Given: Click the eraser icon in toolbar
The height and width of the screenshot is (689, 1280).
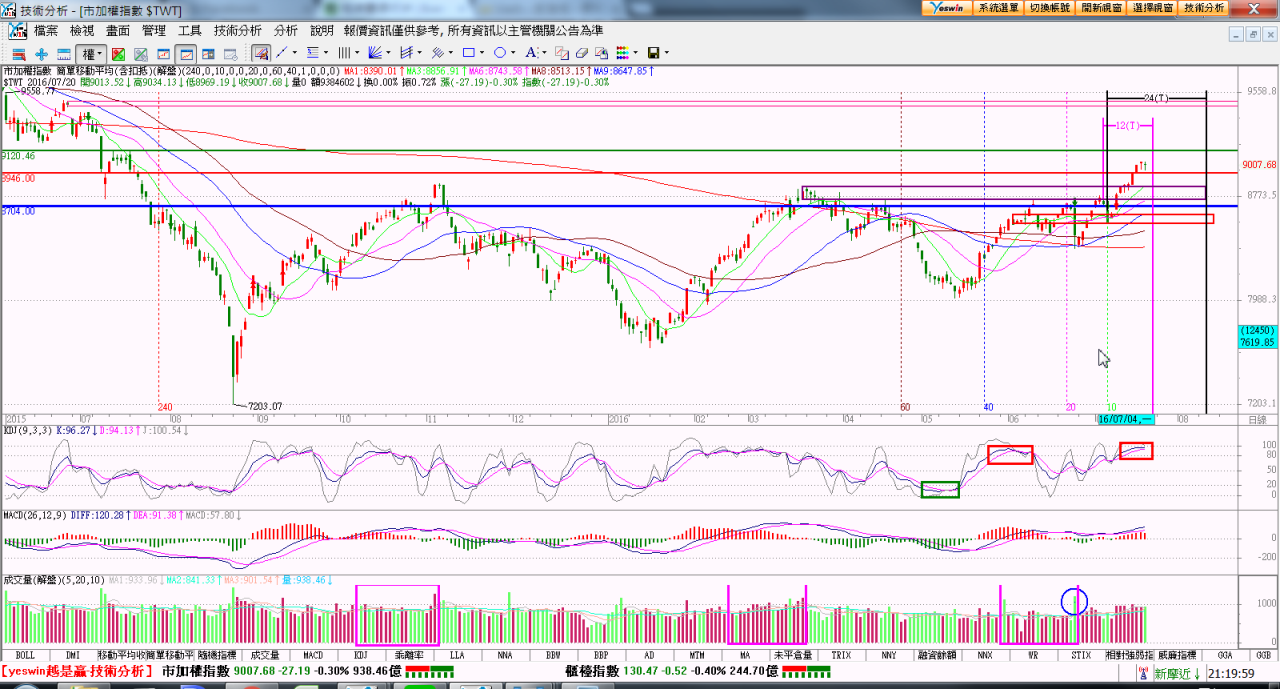Looking at the screenshot, I should pyautogui.click(x=581, y=53).
